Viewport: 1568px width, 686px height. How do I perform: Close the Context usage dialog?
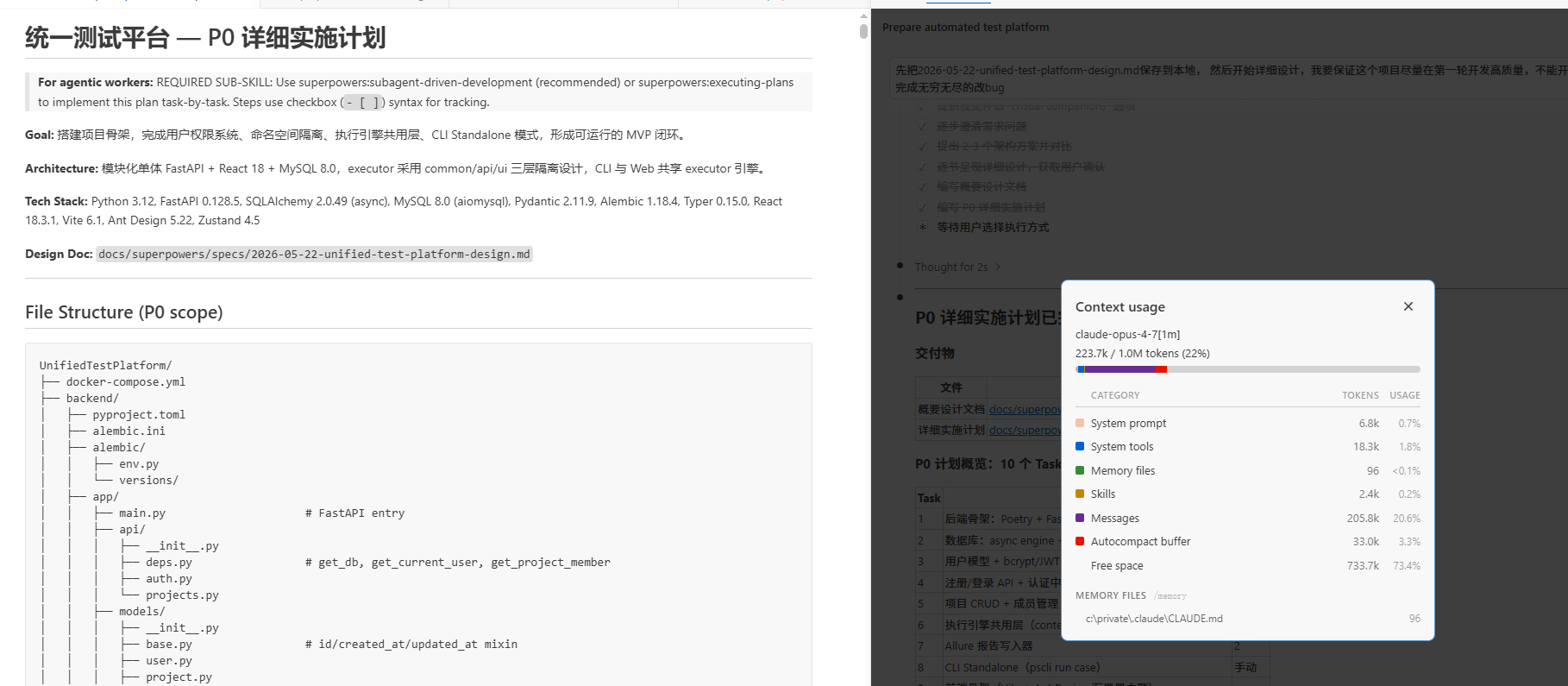[x=1408, y=306]
